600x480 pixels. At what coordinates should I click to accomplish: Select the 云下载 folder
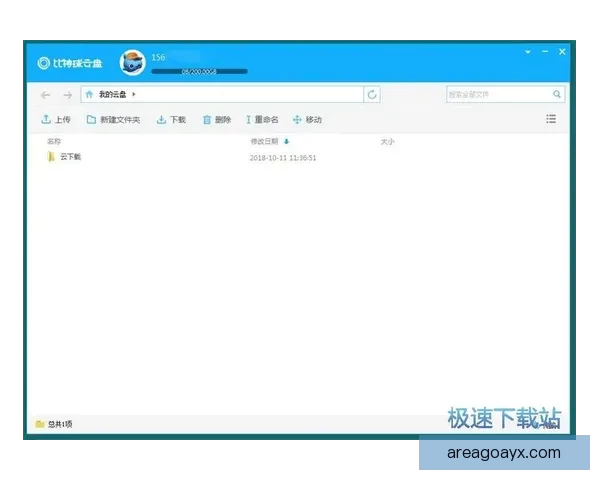coord(71,157)
